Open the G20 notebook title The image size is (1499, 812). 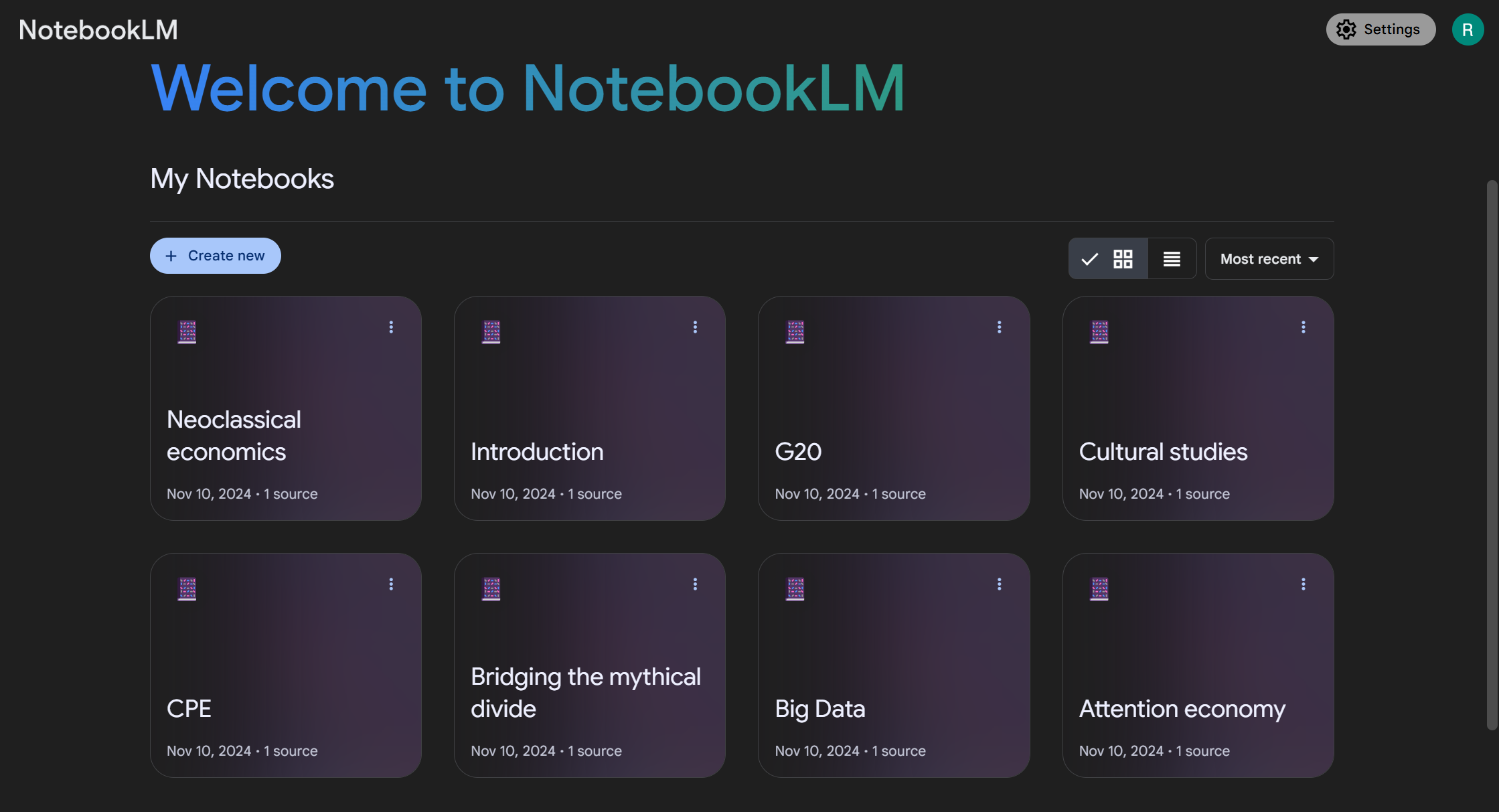coord(798,452)
